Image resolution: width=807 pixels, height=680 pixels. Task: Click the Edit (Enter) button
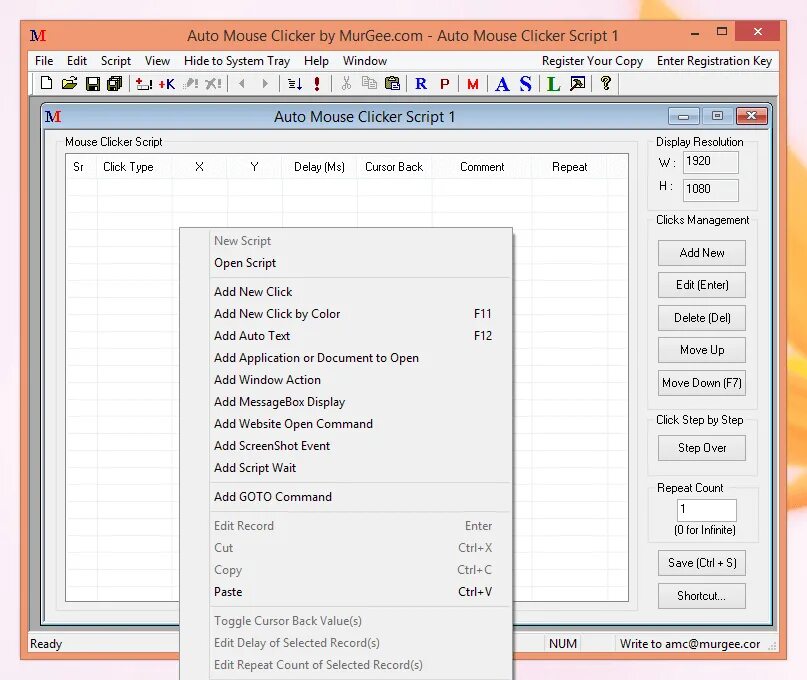[x=701, y=285]
